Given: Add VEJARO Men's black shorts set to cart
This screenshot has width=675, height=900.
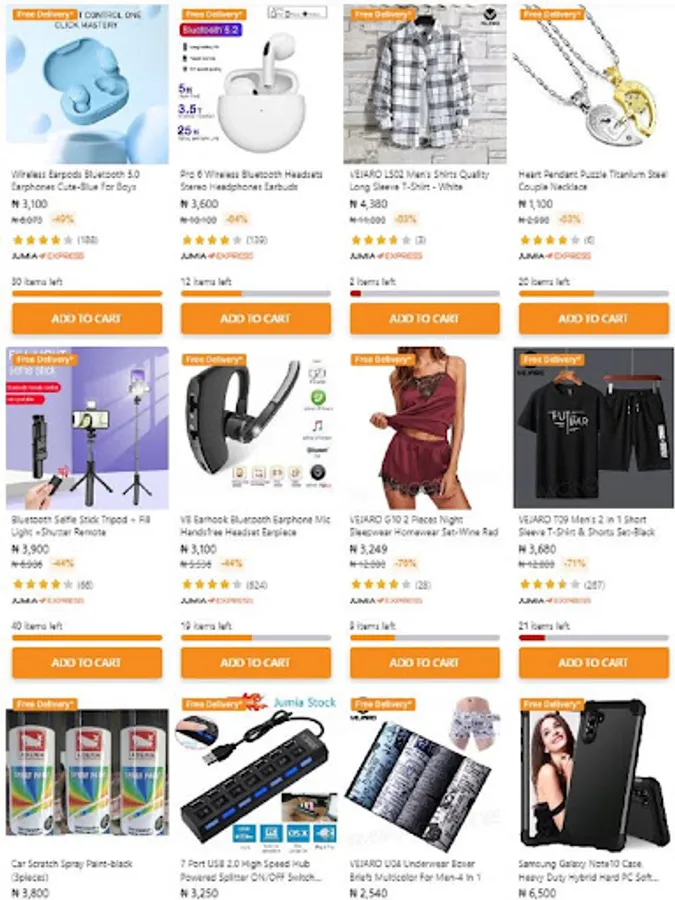Looking at the screenshot, I should click(x=593, y=662).
